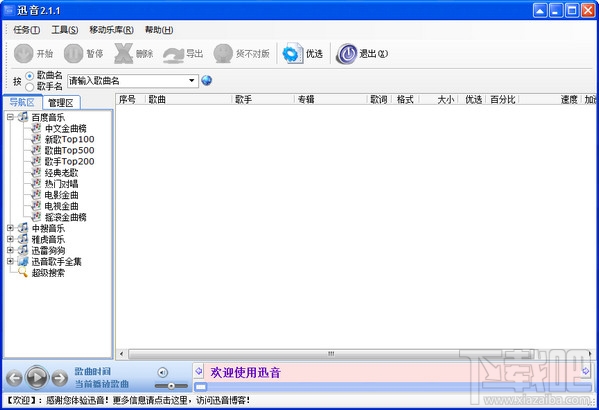The width and height of the screenshot is (599, 410).
Task: Click the 百度音乐 music note icon
Action: pos(23,117)
